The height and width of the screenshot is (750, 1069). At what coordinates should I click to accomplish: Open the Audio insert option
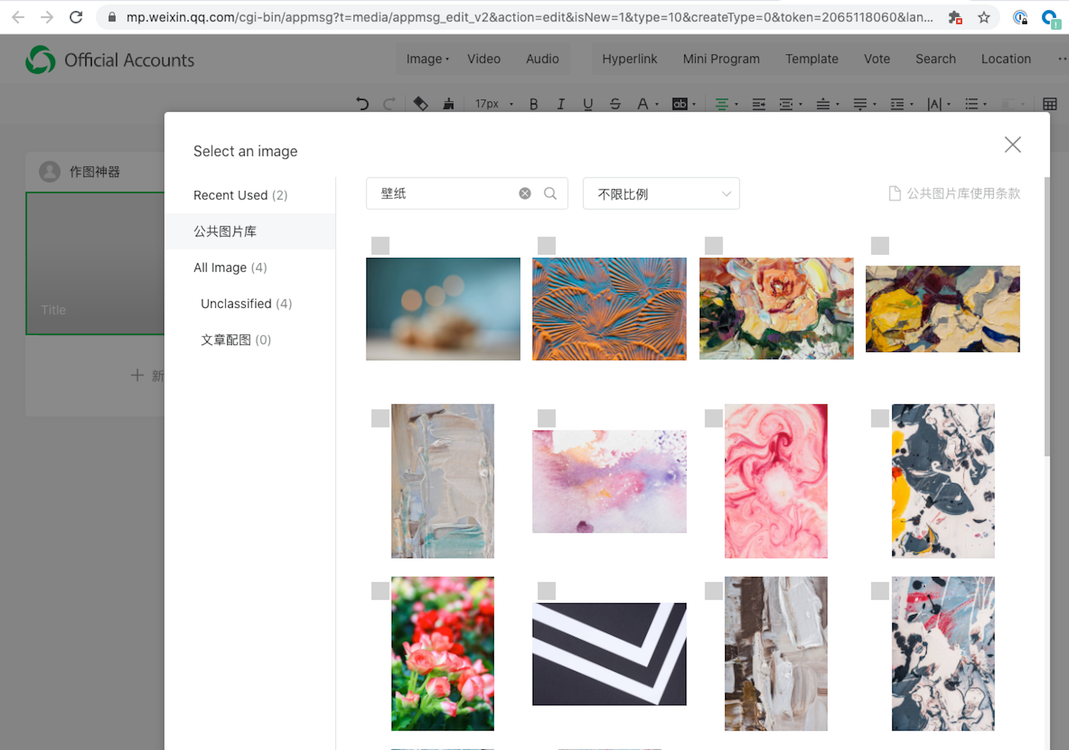[x=543, y=59]
